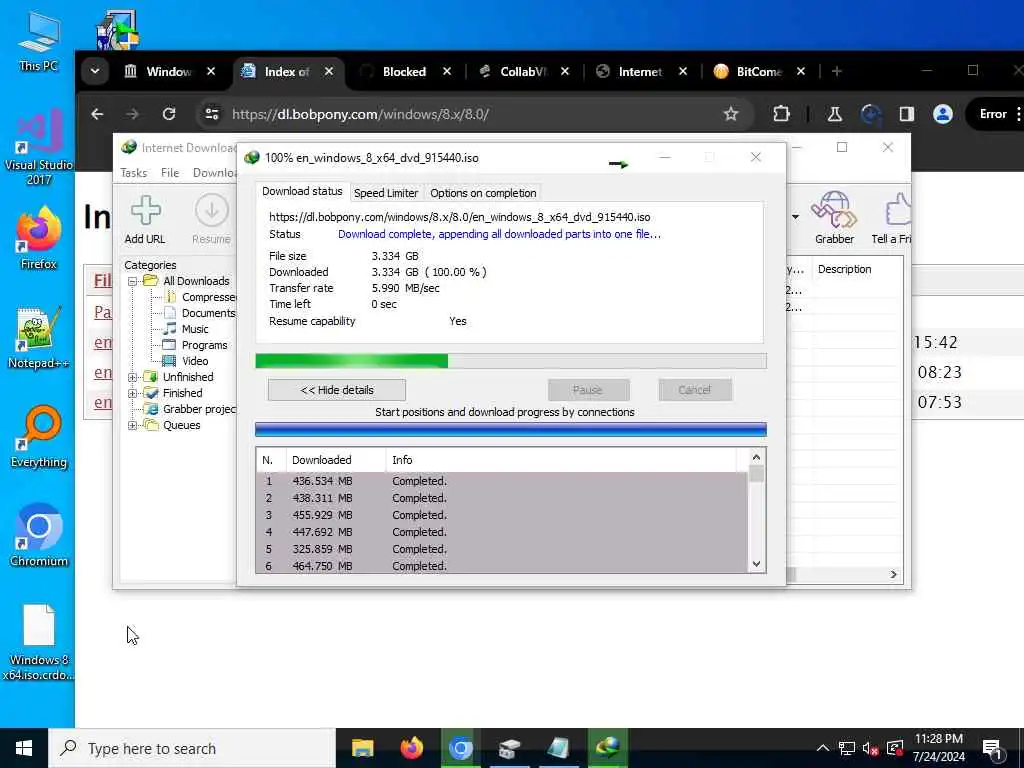Viewport: 1024px width, 768px height.
Task: Switch to the Blocked browser tab
Action: tap(404, 72)
